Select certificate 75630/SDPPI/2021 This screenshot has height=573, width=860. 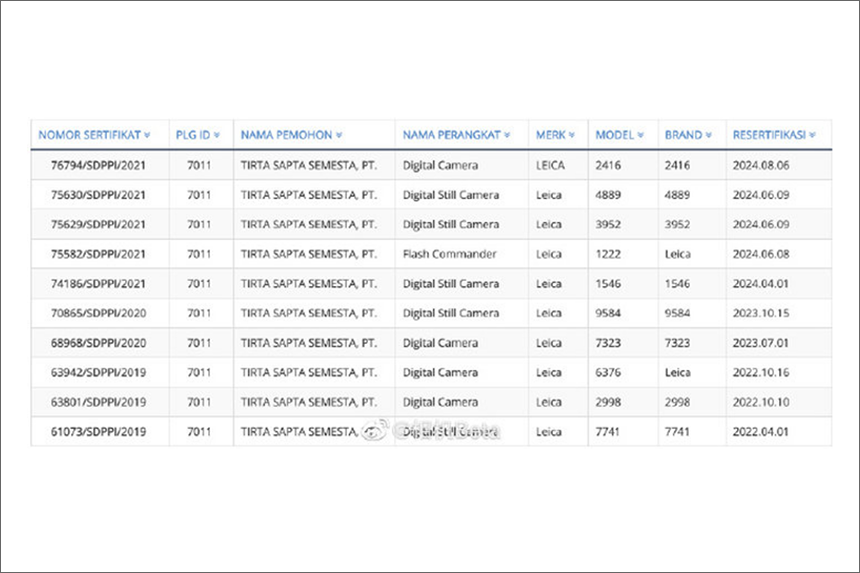[98, 195]
